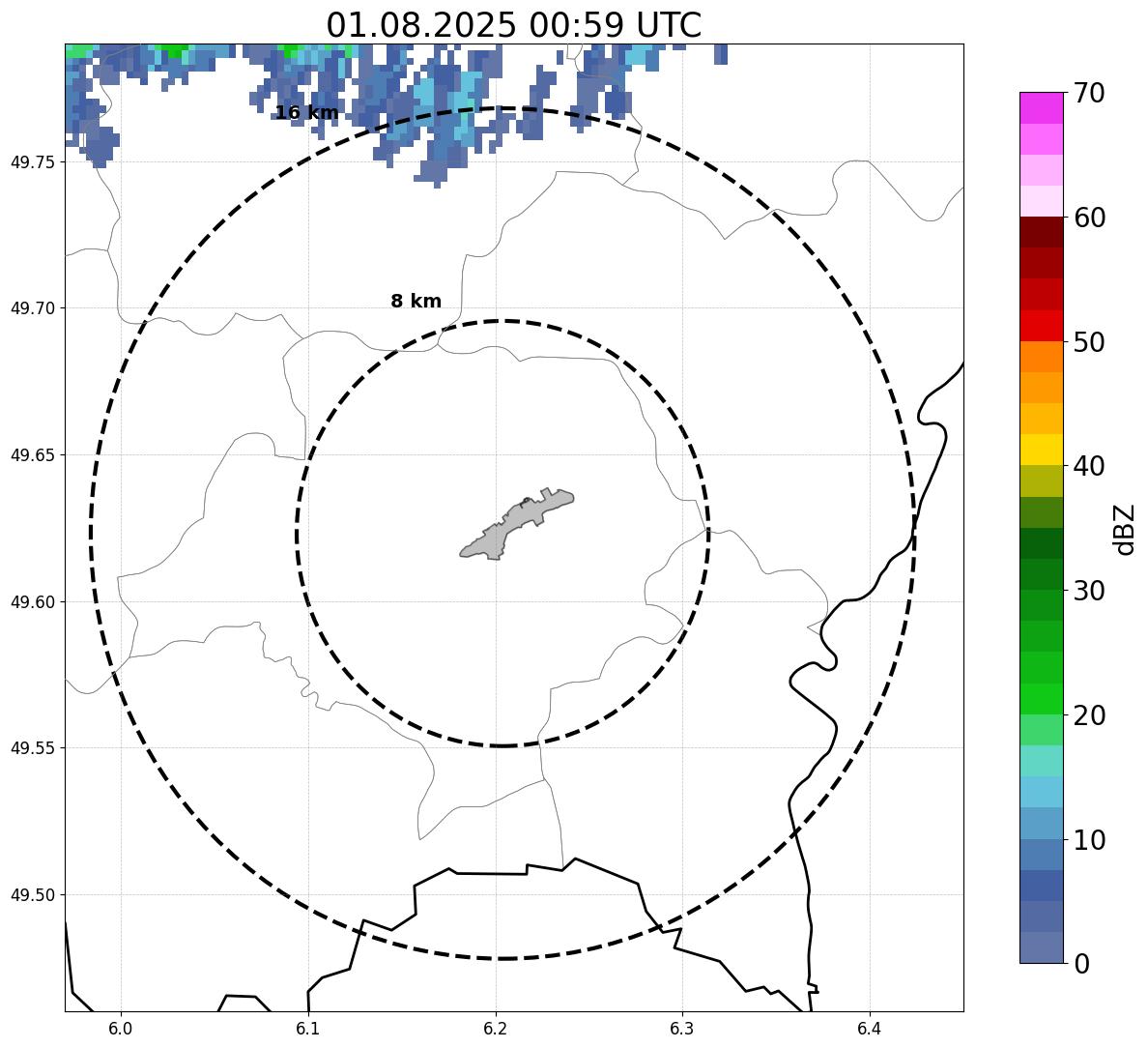Click the "8 km" range ring label
The width and height of the screenshot is (1148, 1048).
point(416,301)
